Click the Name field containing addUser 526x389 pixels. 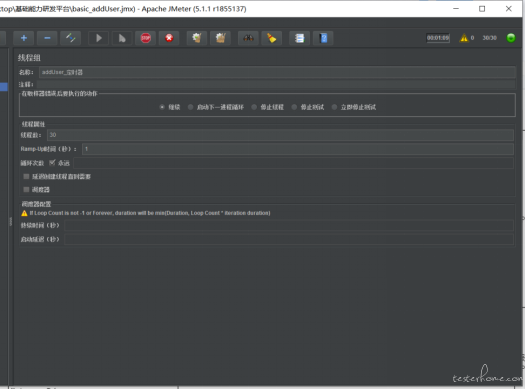(x=277, y=72)
